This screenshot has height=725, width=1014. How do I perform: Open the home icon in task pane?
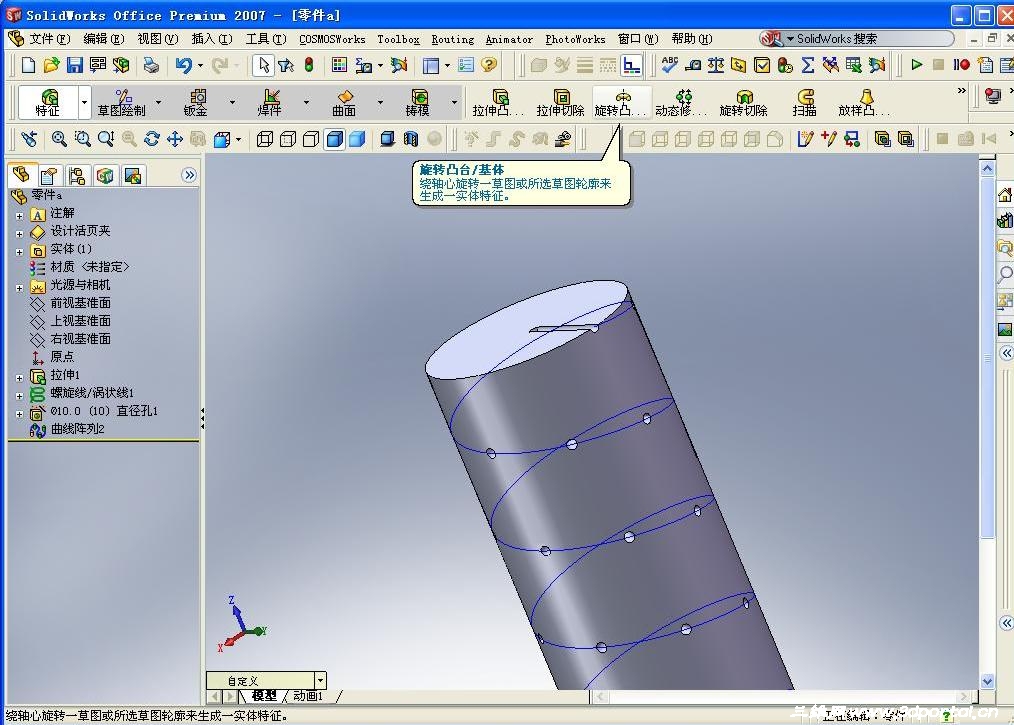1004,195
